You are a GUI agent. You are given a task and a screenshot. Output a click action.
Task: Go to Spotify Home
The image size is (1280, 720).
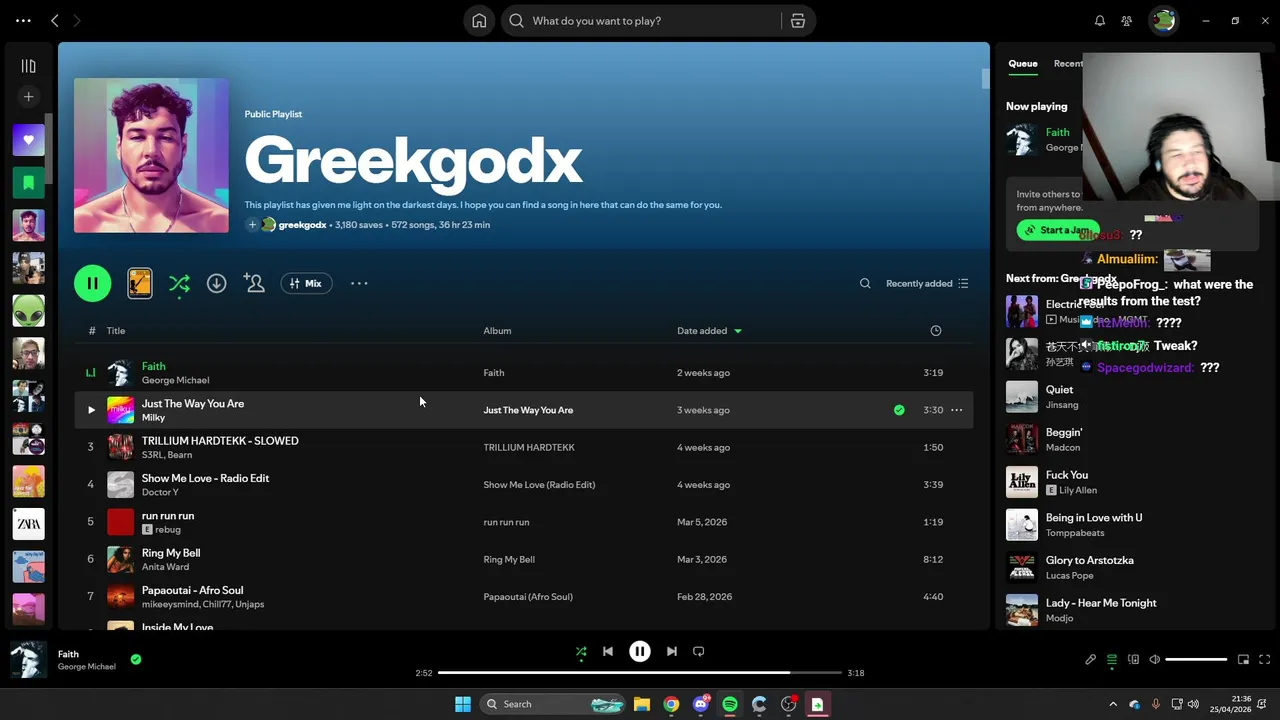pyautogui.click(x=479, y=21)
